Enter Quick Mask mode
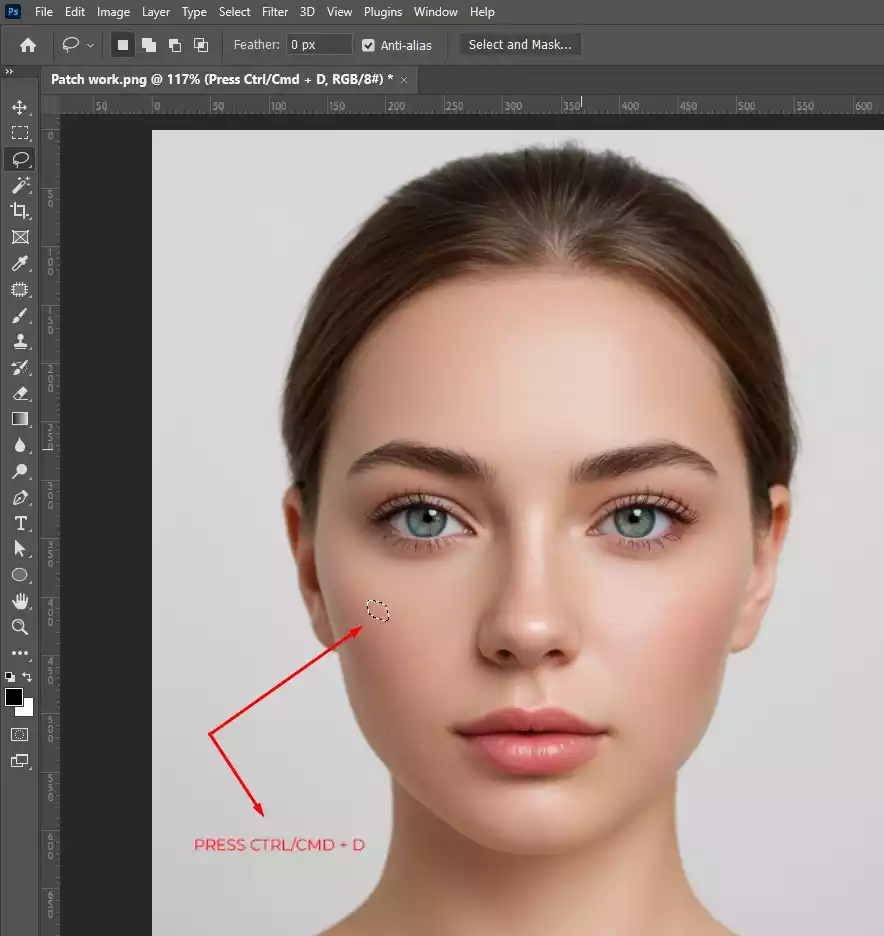Image resolution: width=884 pixels, height=936 pixels. click(x=20, y=734)
